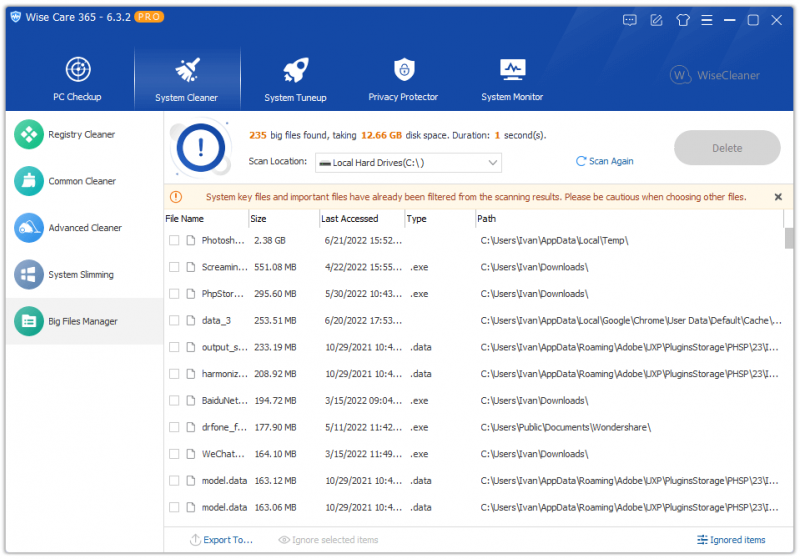Select Big Files Manager in sidebar

(x=85, y=321)
